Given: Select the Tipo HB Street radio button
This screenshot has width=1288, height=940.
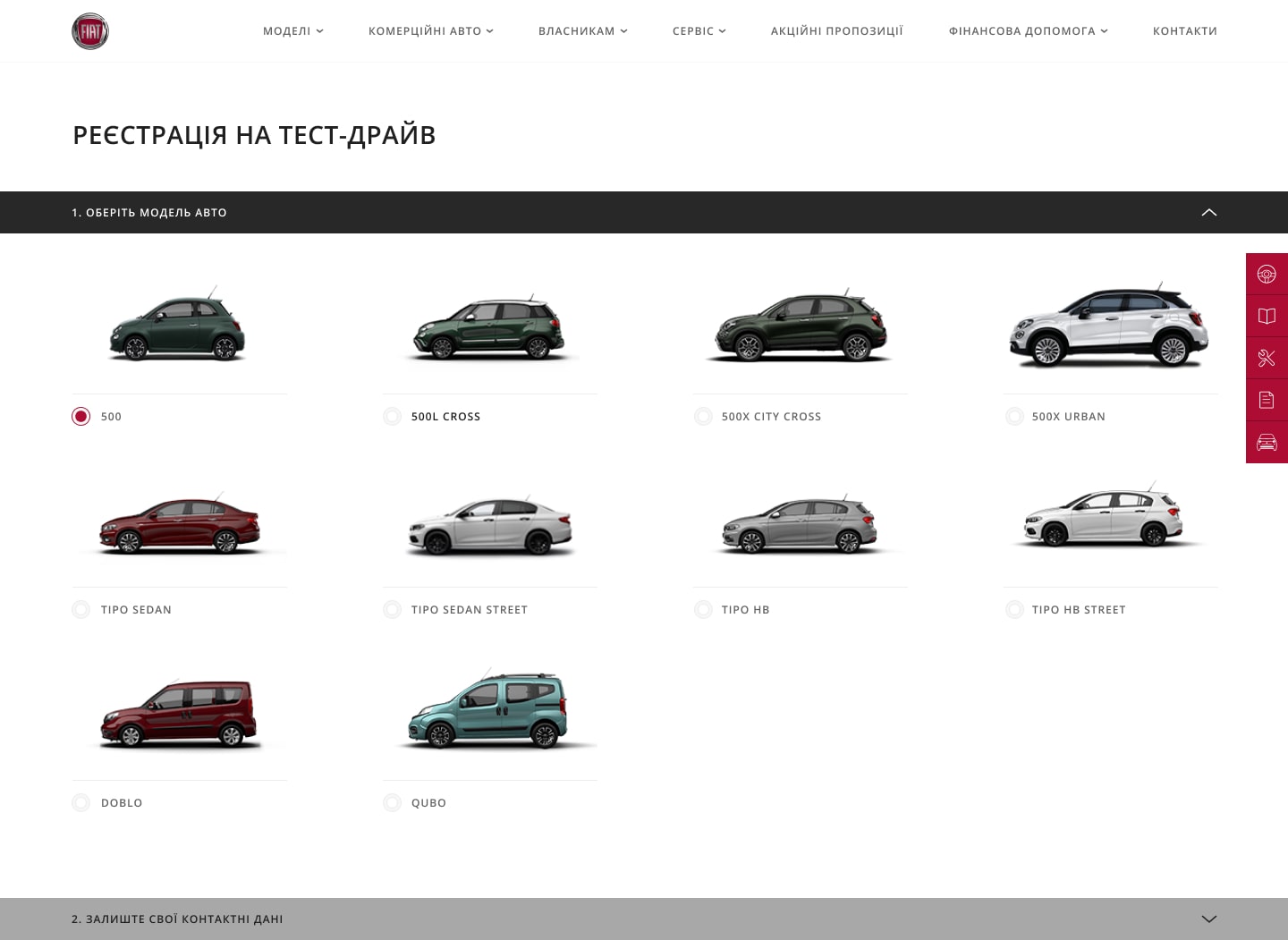Looking at the screenshot, I should coord(1014,610).
